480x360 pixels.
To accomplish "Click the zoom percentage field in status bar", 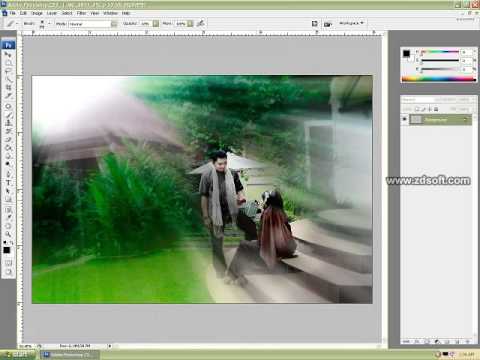I will pos(27,346).
